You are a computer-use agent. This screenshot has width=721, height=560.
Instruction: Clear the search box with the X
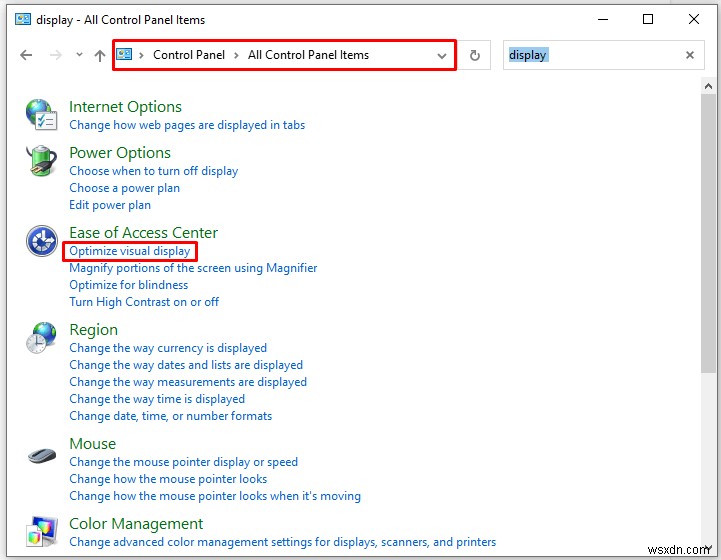pyautogui.click(x=689, y=56)
